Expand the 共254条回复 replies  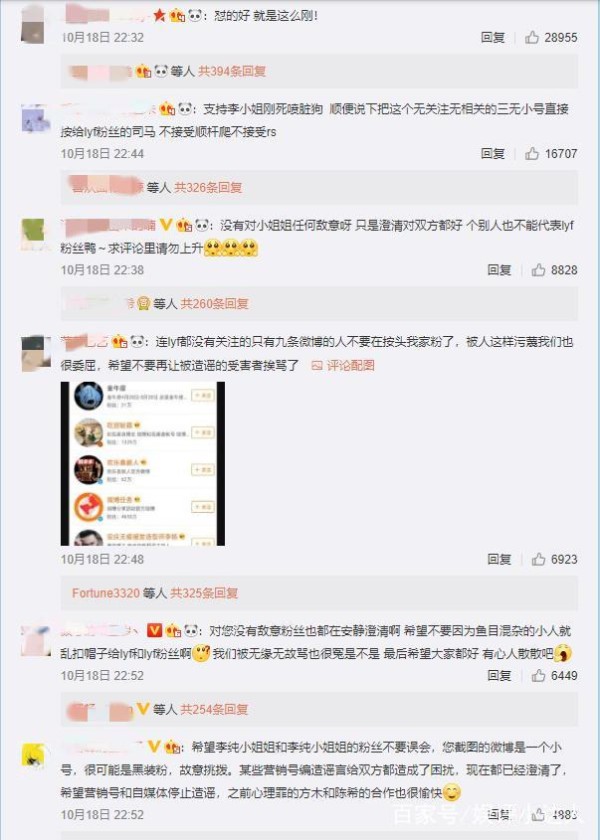pyautogui.click(x=214, y=709)
